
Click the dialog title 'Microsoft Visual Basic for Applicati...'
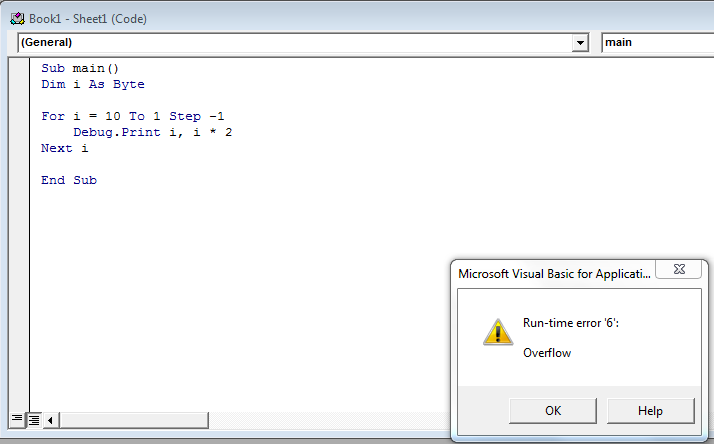(x=554, y=274)
